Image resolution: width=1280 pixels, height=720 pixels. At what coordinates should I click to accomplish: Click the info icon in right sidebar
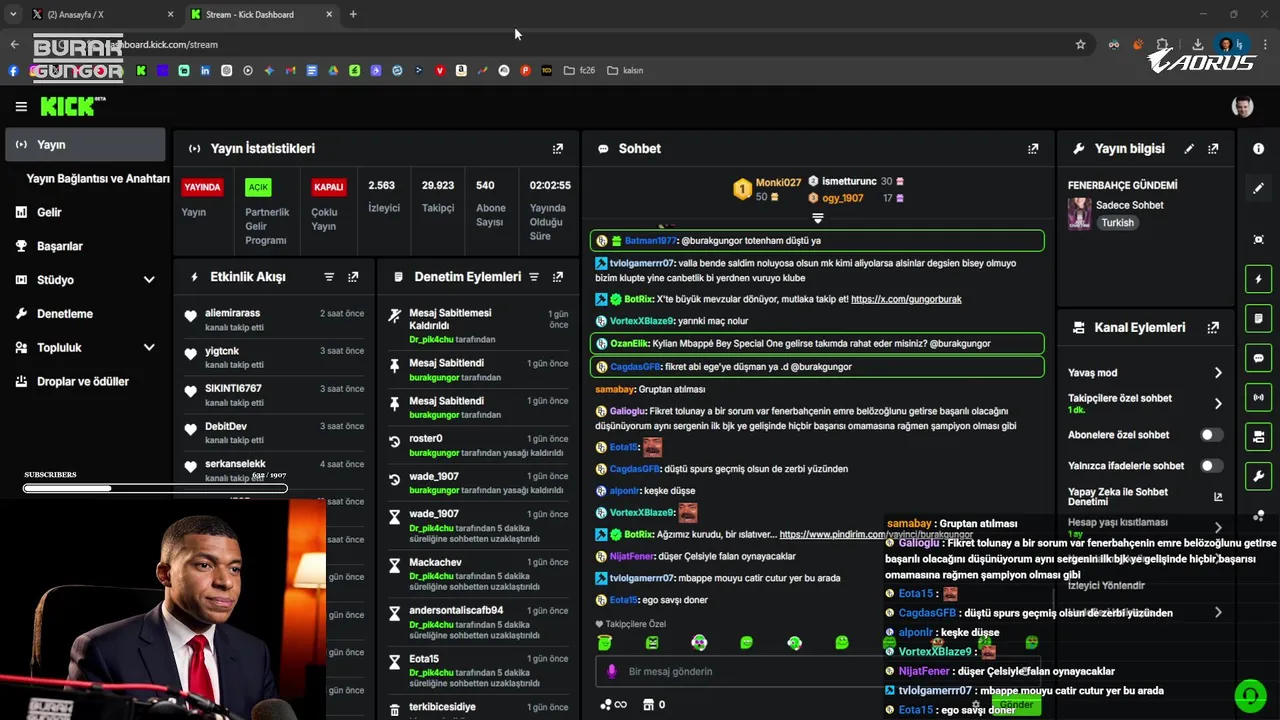[1258, 148]
